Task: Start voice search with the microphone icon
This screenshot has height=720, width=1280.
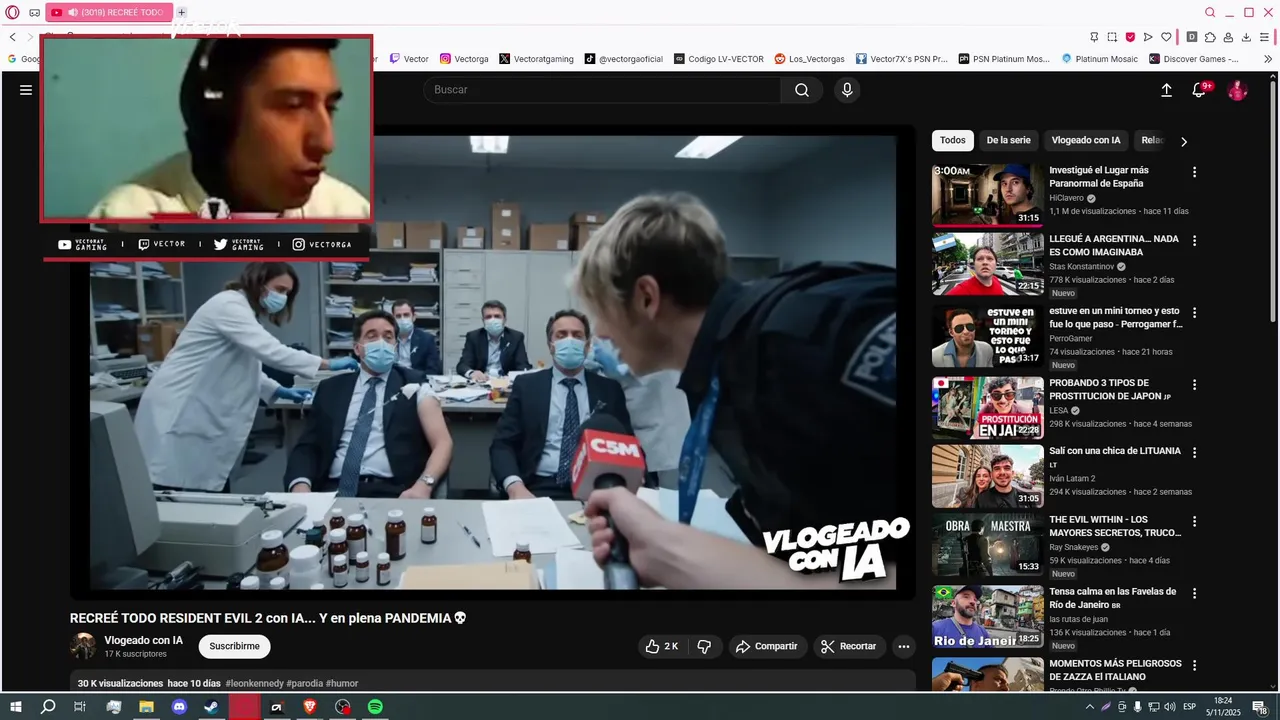Action: coord(847,90)
